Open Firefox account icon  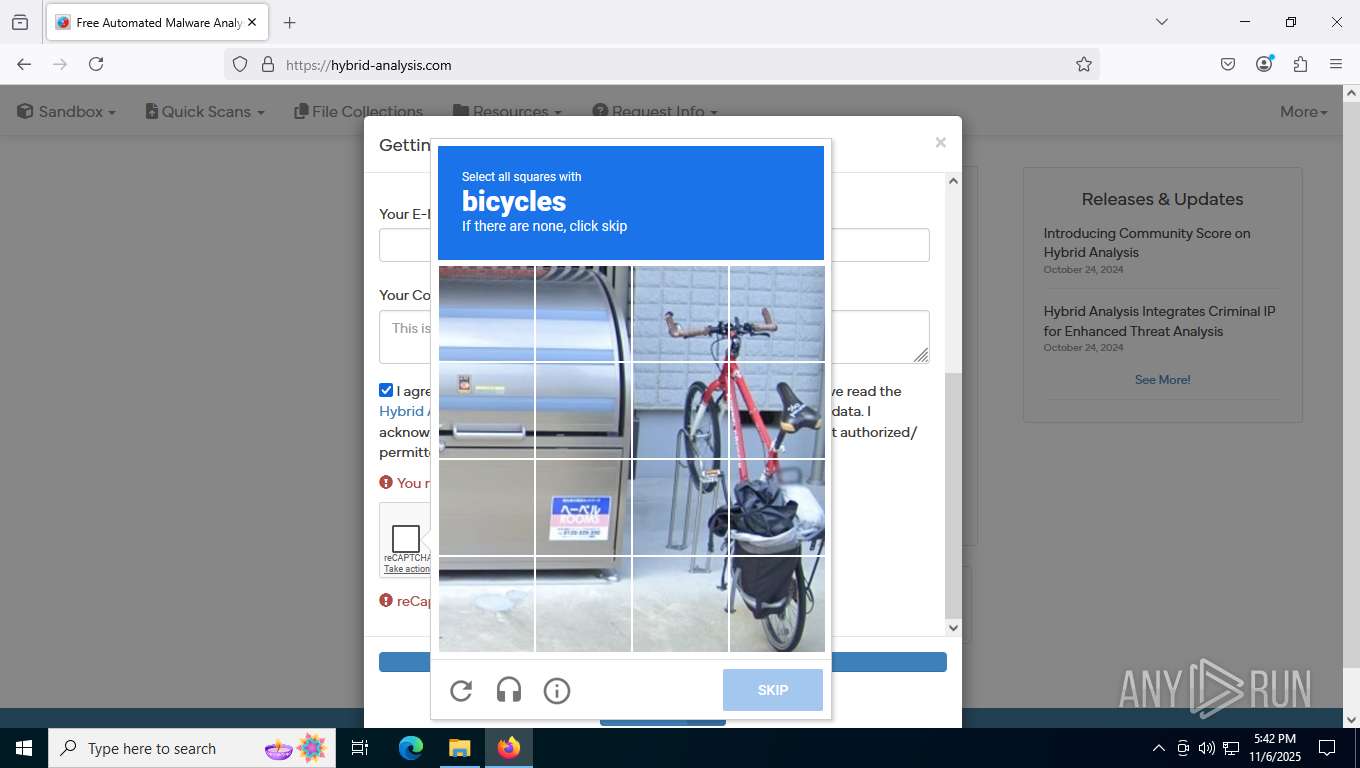1264,64
